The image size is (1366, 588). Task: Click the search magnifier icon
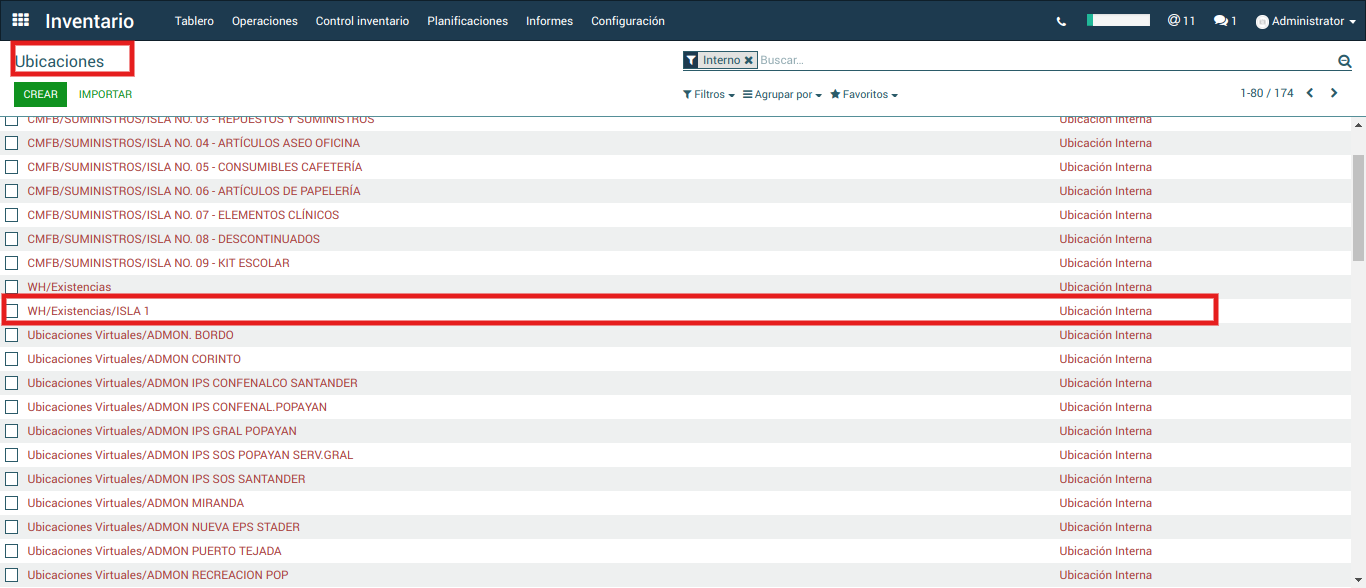1345,61
